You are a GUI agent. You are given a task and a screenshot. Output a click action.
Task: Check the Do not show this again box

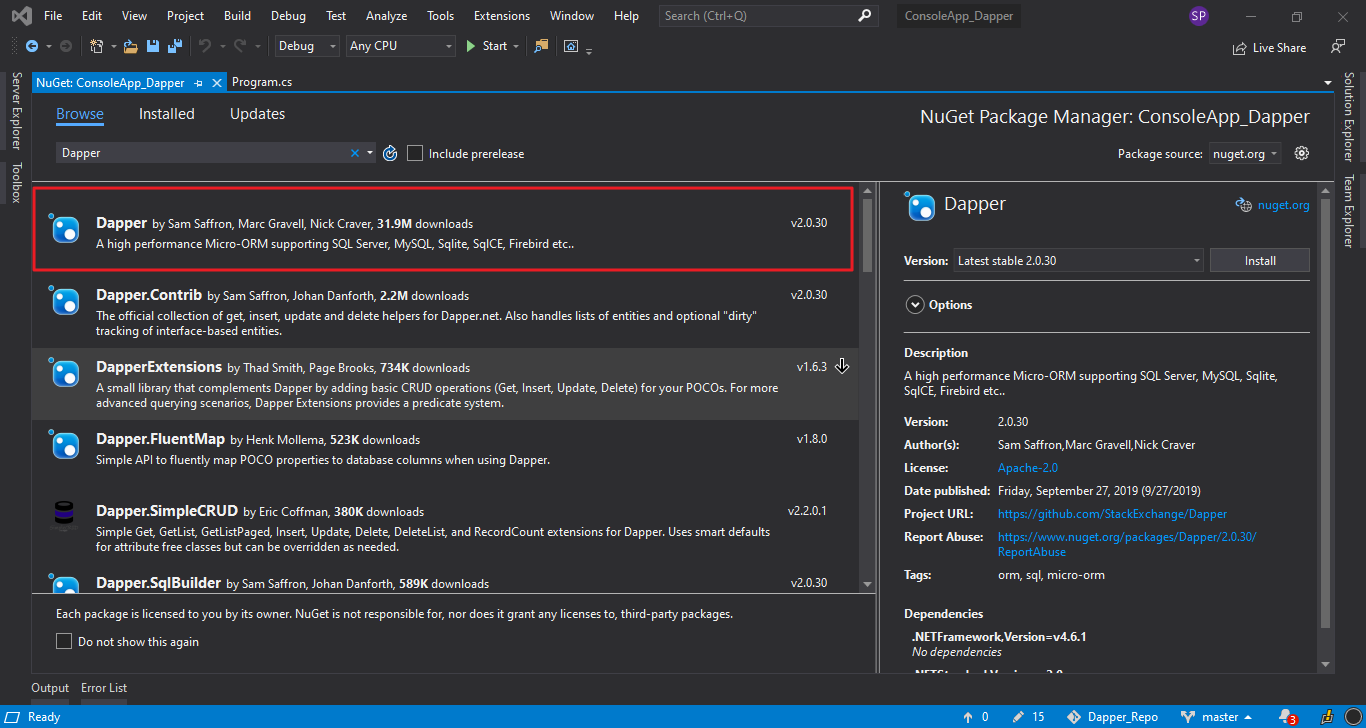[x=64, y=641]
